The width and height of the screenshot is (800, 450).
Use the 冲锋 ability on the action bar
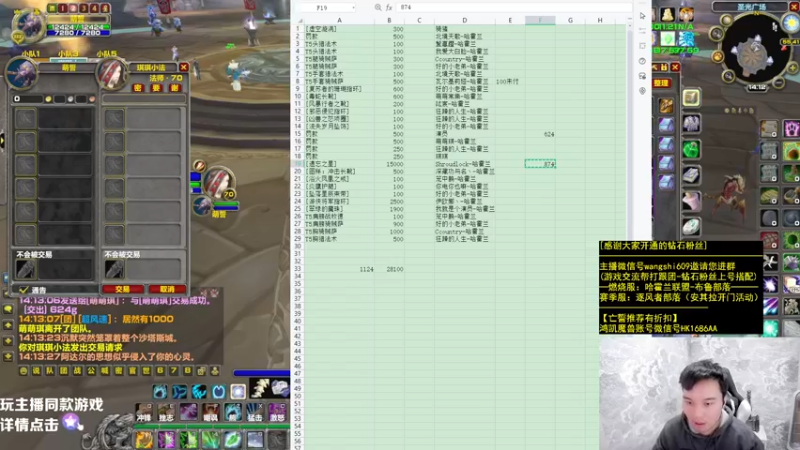[144, 413]
